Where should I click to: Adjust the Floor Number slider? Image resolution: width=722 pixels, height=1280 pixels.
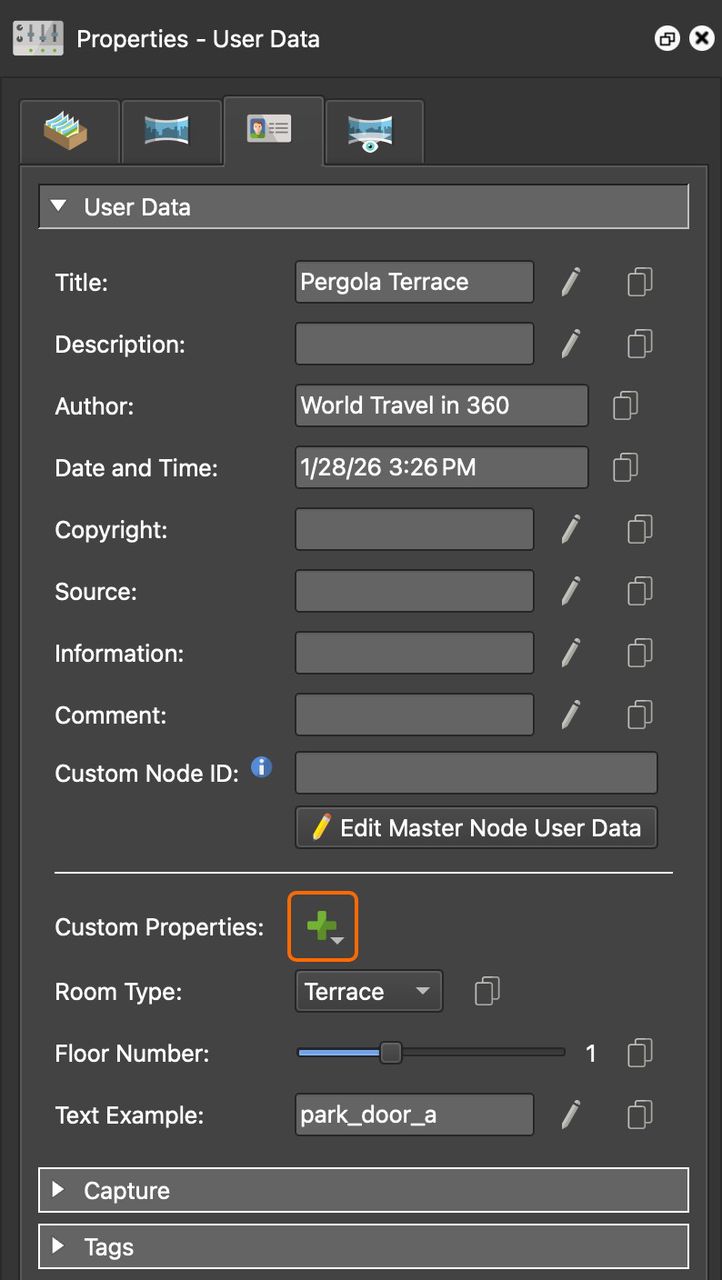click(x=431, y=1053)
